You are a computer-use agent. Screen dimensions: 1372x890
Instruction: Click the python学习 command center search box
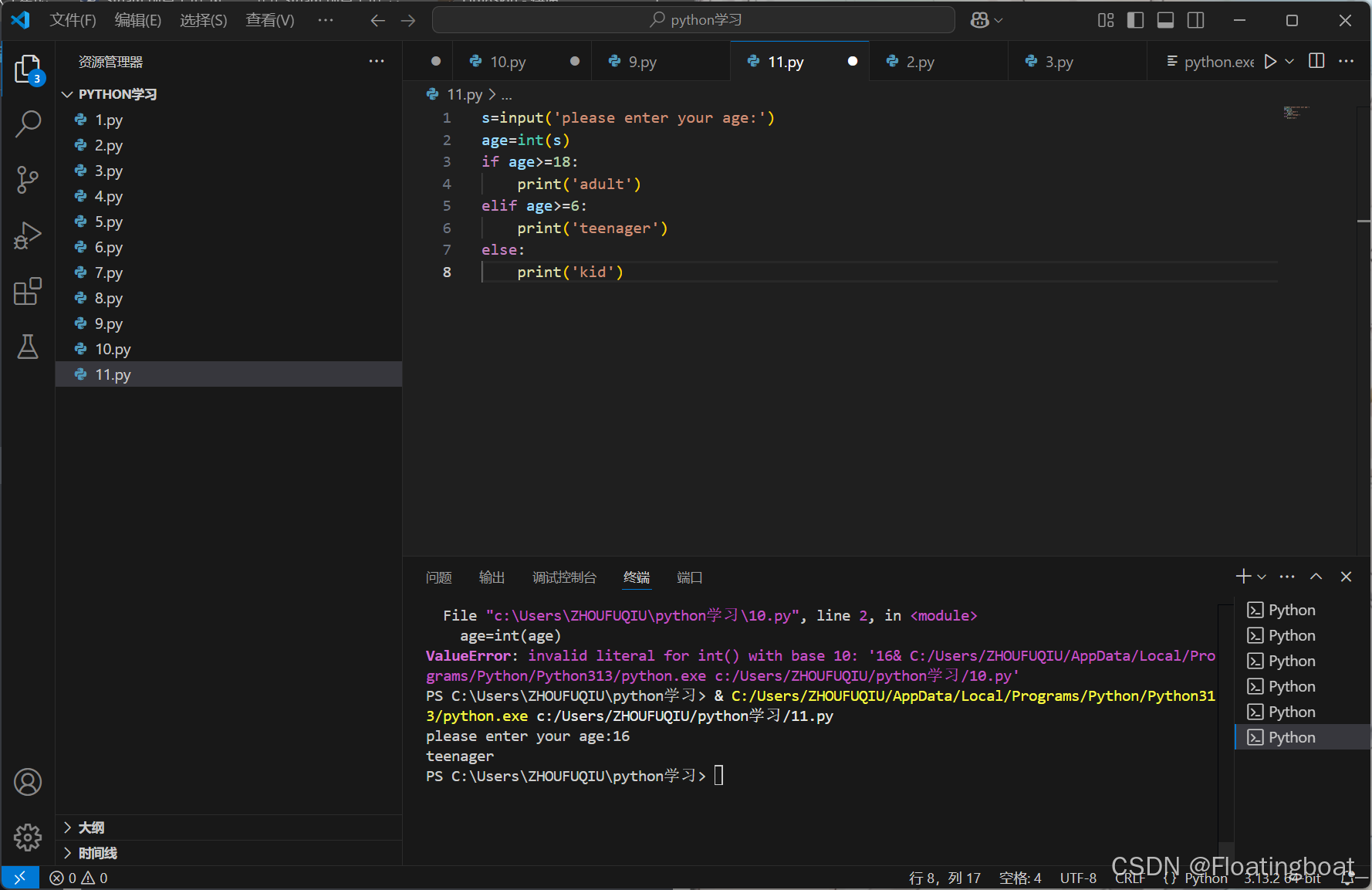click(694, 20)
